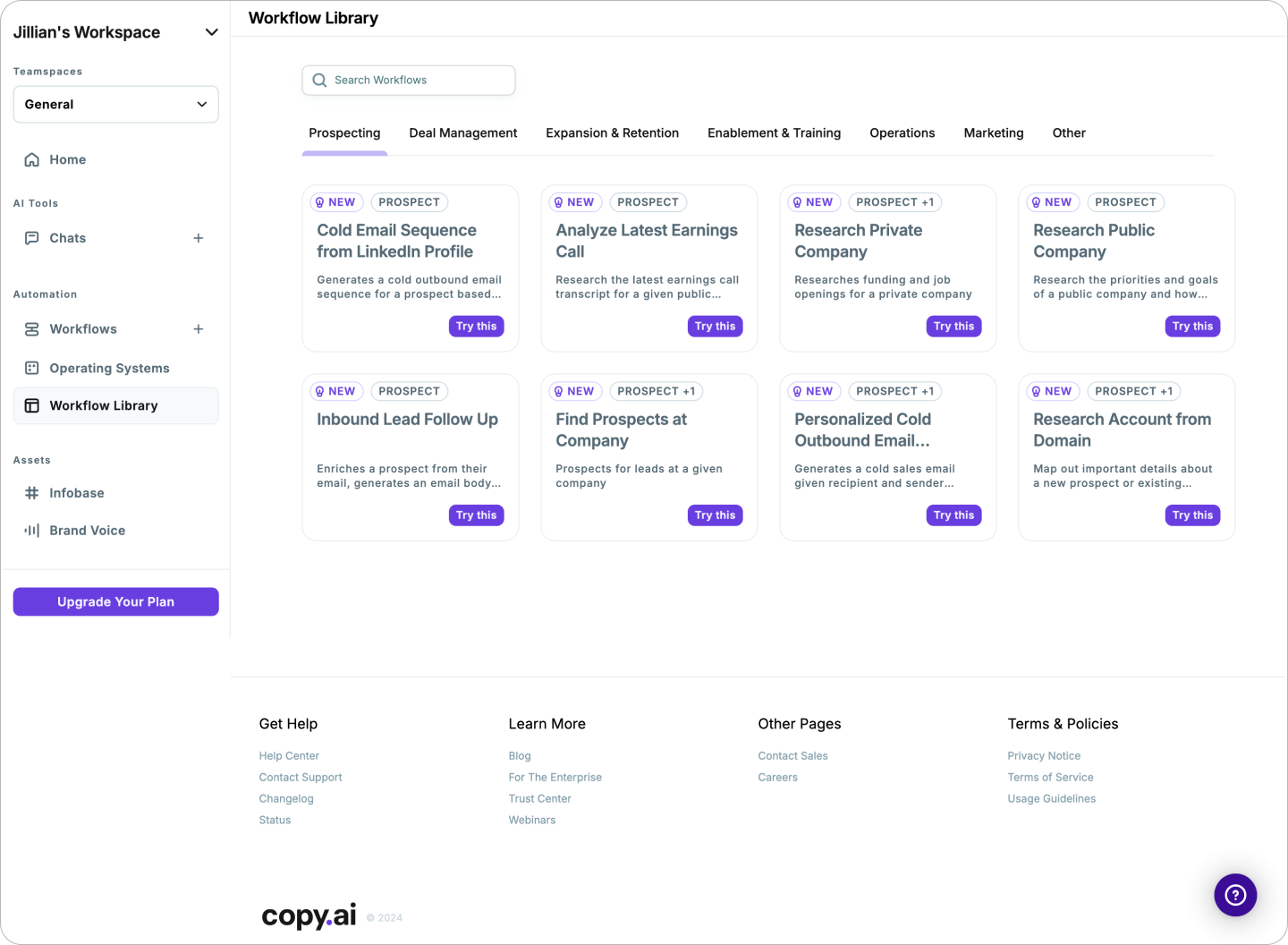1288x945 pixels.
Task: Try this on Inbound Lead Follow Up
Action: pos(477,515)
